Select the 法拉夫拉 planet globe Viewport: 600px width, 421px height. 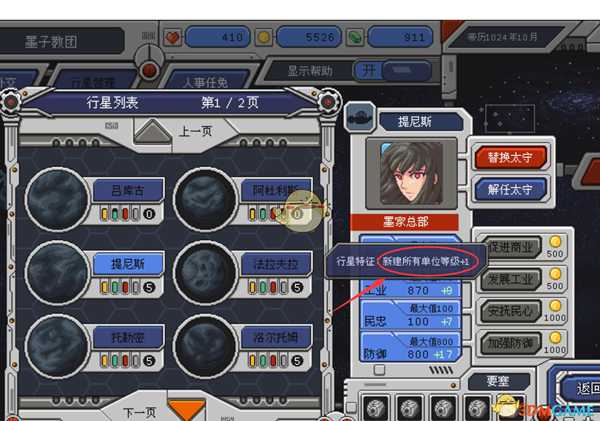click(x=205, y=273)
